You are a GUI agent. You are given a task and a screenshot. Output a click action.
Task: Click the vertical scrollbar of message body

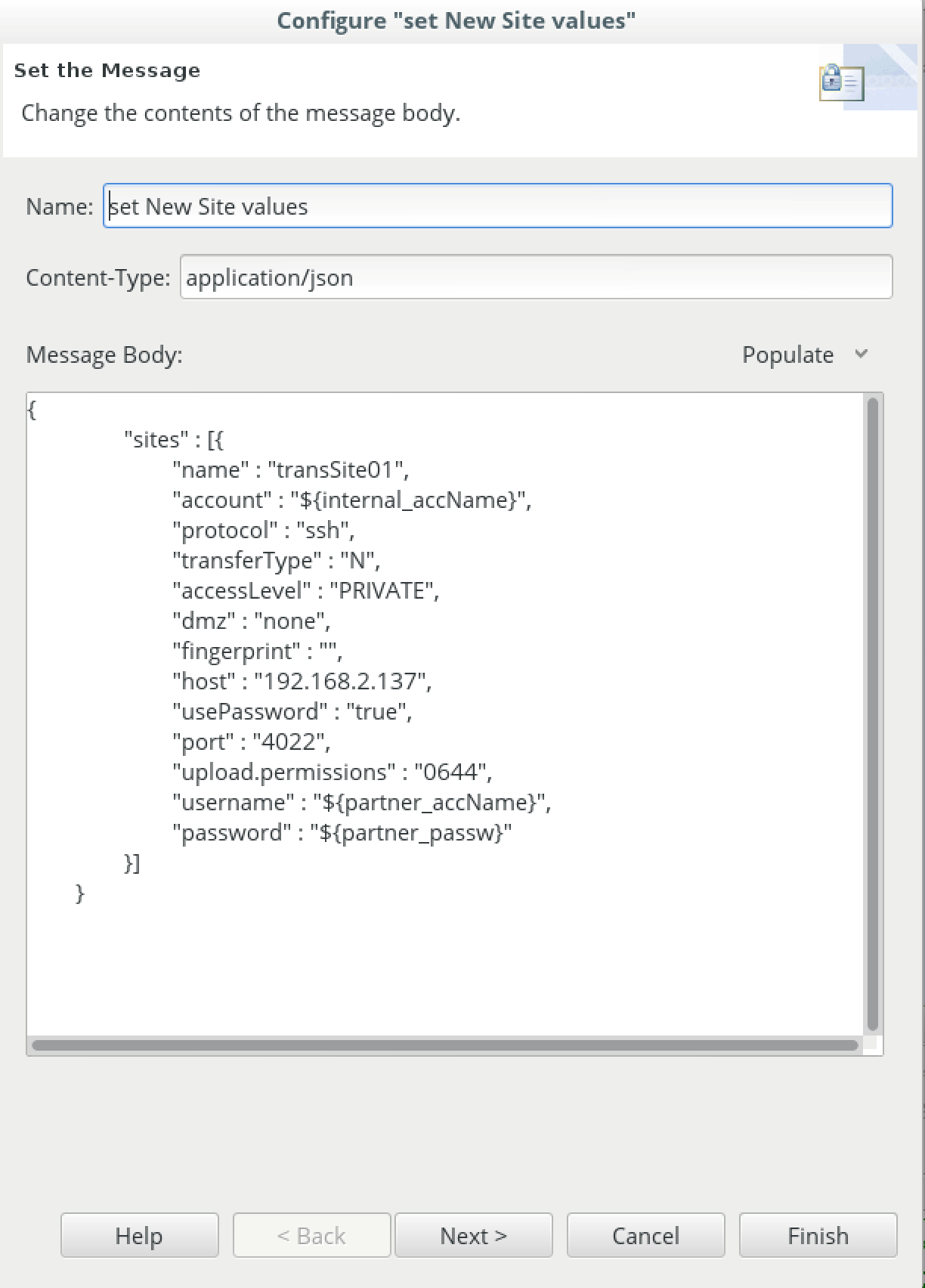click(x=873, y=714)
